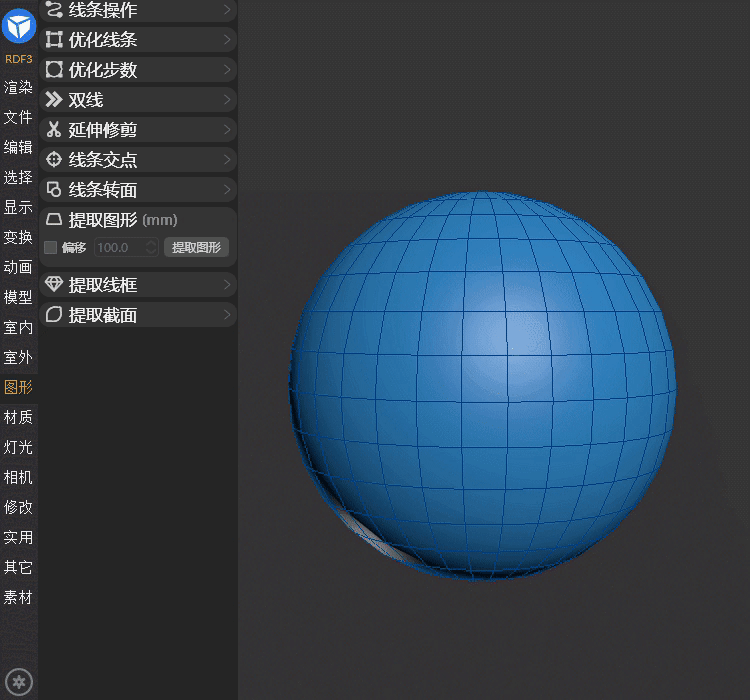Click the 线条交点 panel title
The image size is (750, 700).
(x=103, y=160)
